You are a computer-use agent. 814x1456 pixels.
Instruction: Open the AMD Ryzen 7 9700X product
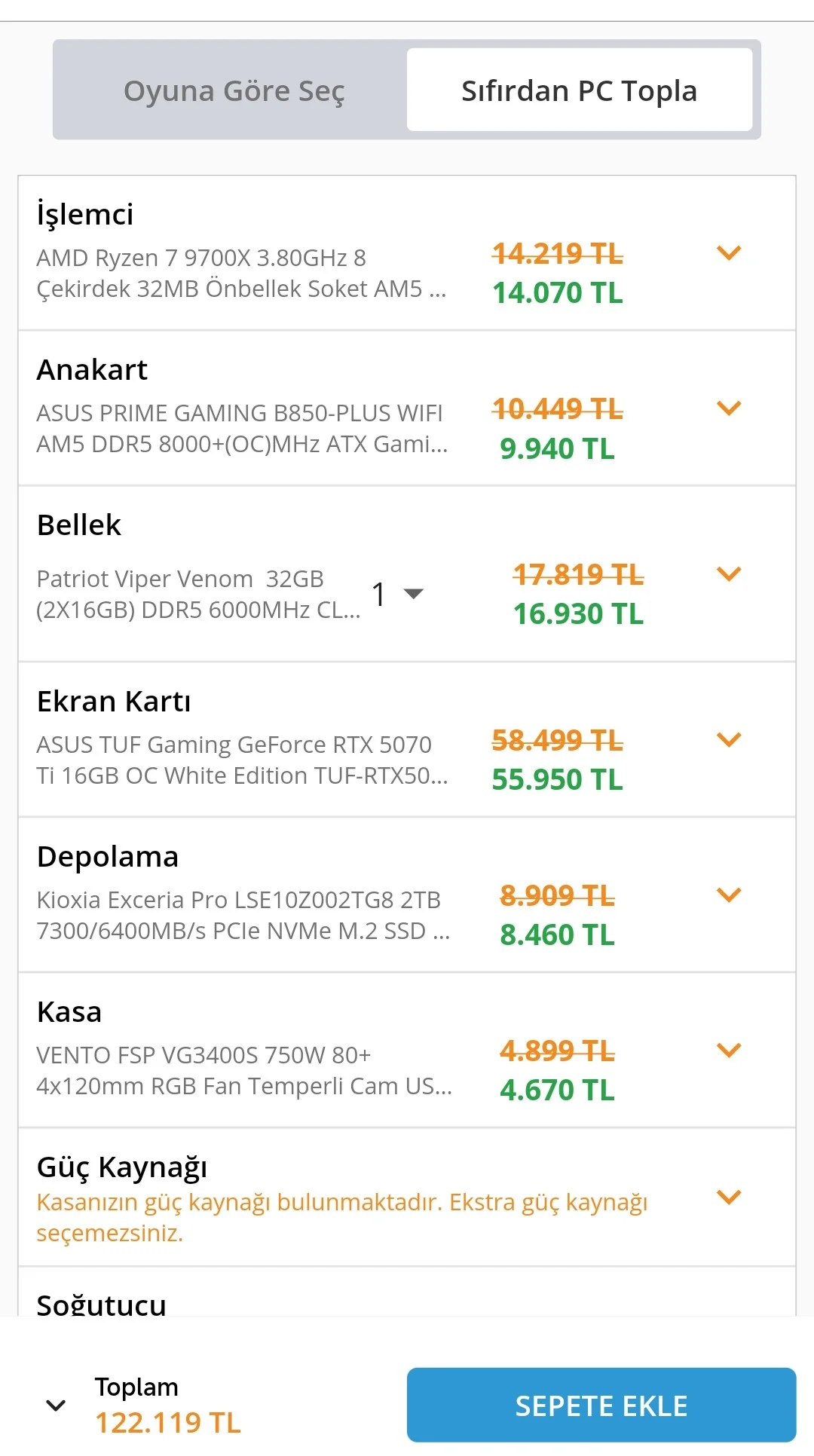tap(241, 273)
